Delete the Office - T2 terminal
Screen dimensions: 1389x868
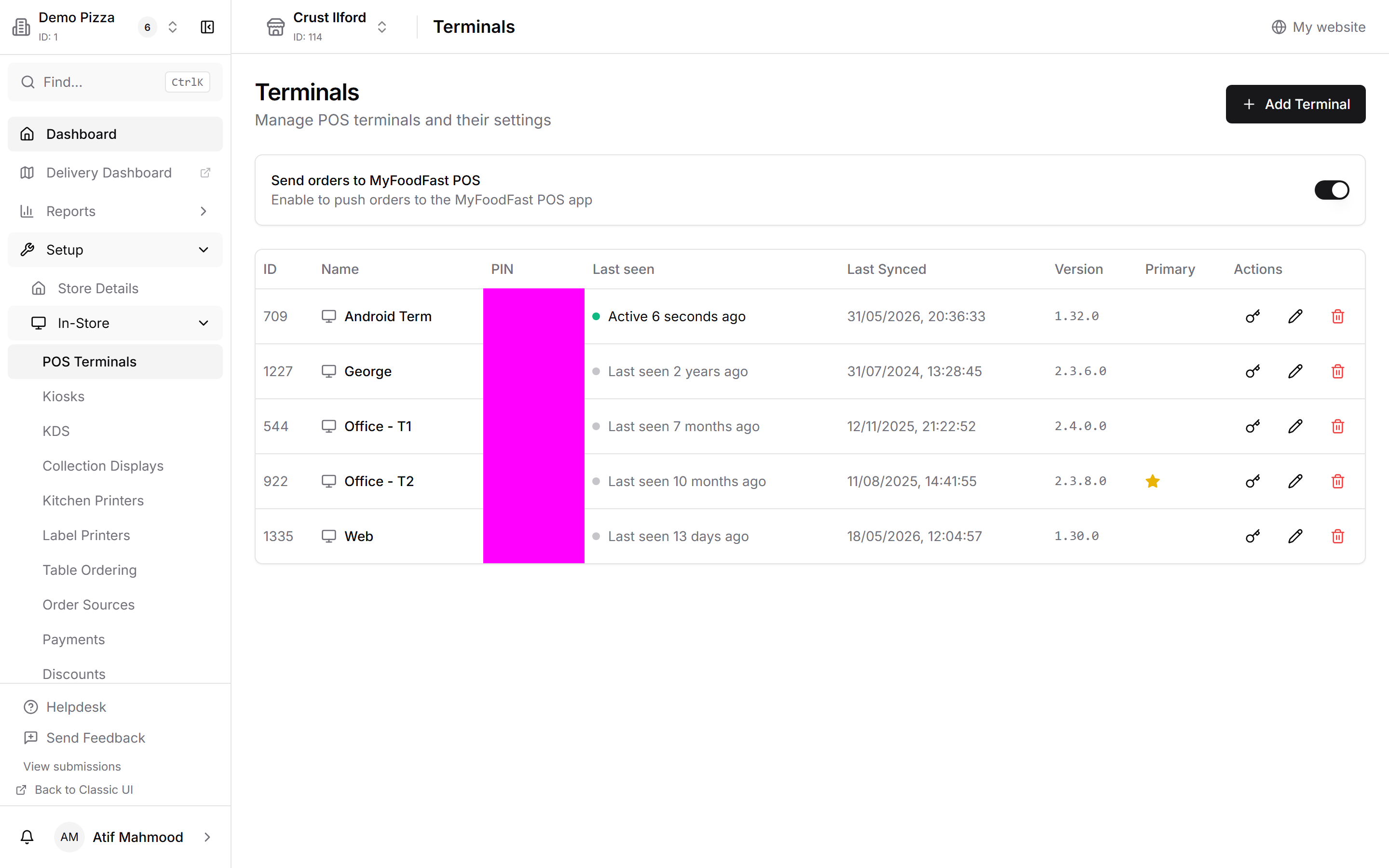1337,481
